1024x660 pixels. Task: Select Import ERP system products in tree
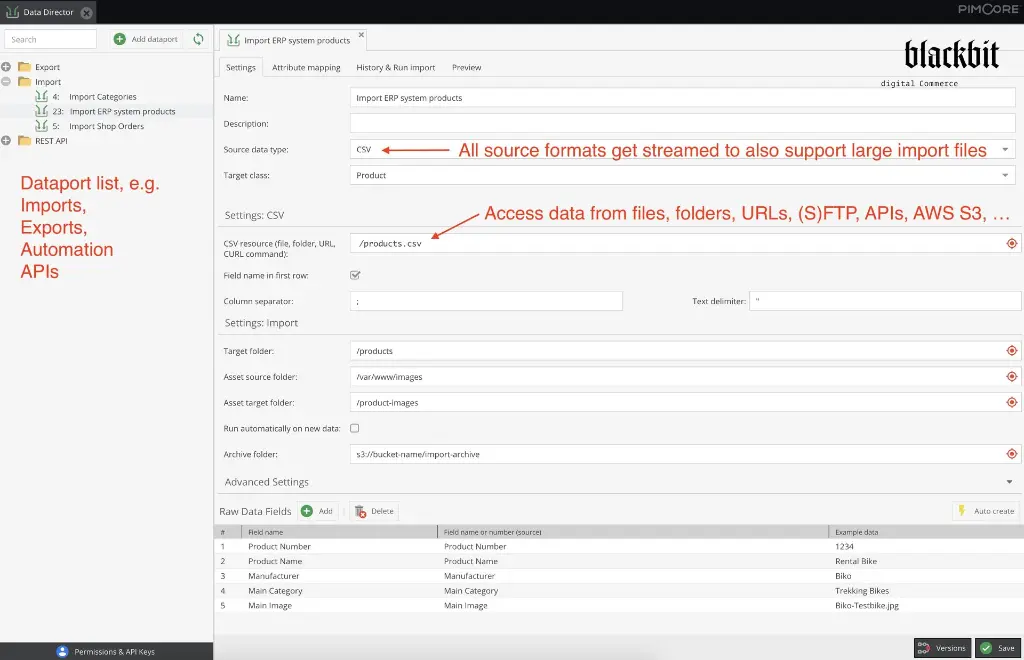[x=123, y=112]
